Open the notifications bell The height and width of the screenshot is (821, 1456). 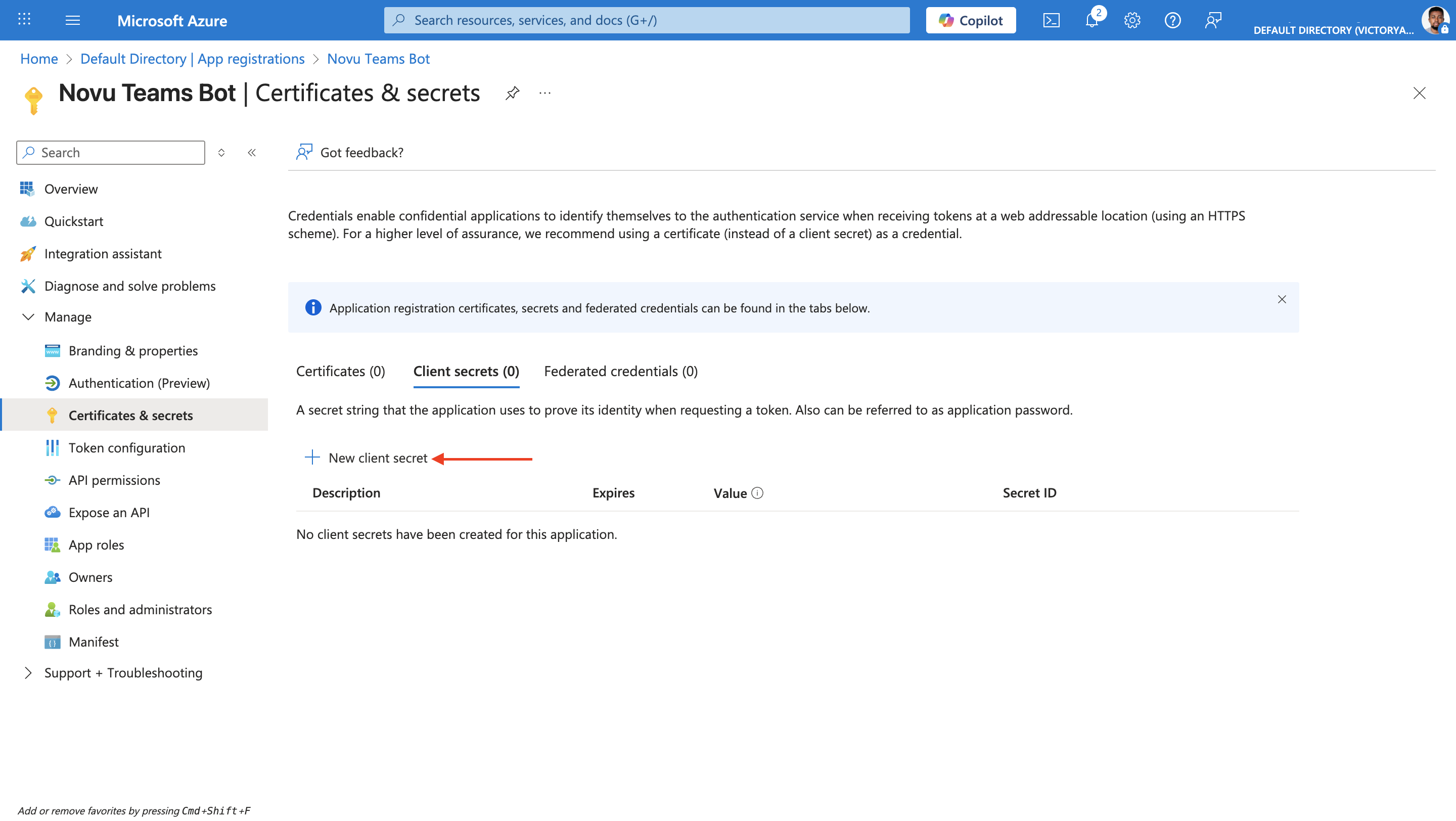(1091, 21)
